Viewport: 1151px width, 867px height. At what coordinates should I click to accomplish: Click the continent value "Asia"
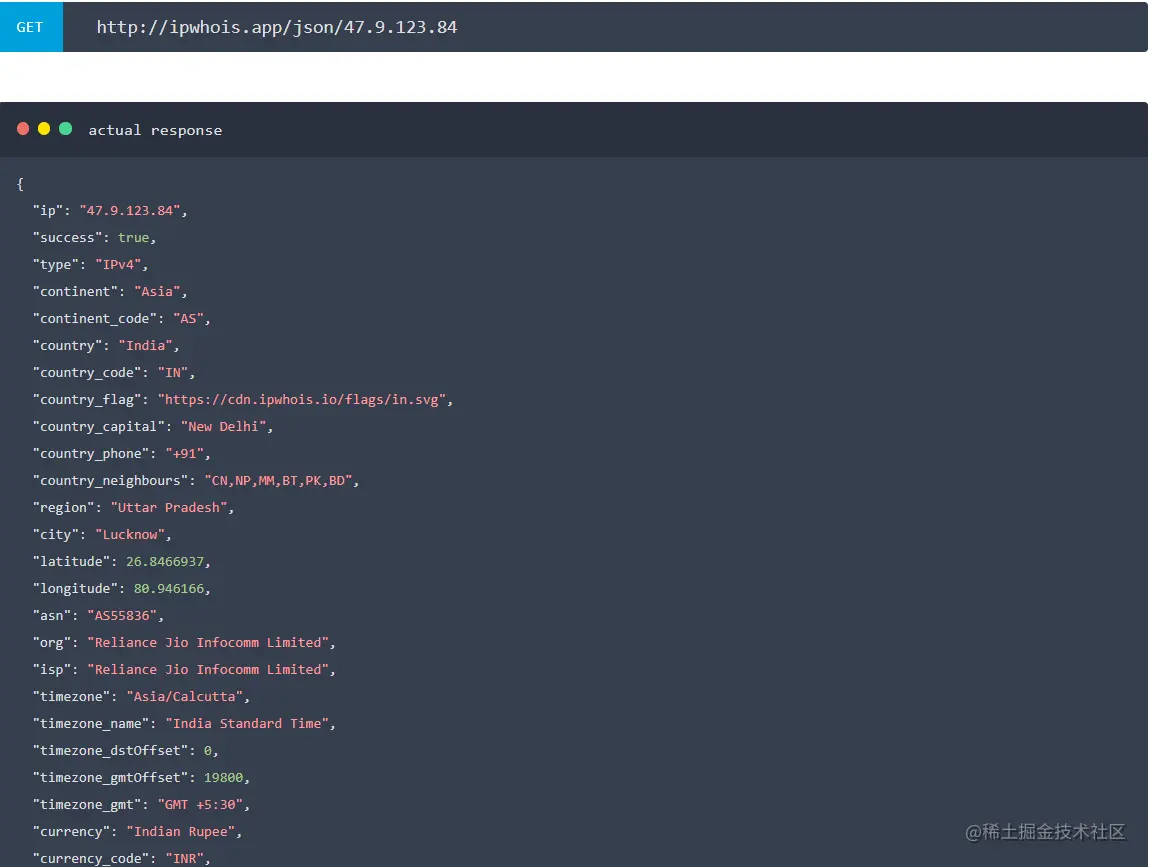[156, 291]
